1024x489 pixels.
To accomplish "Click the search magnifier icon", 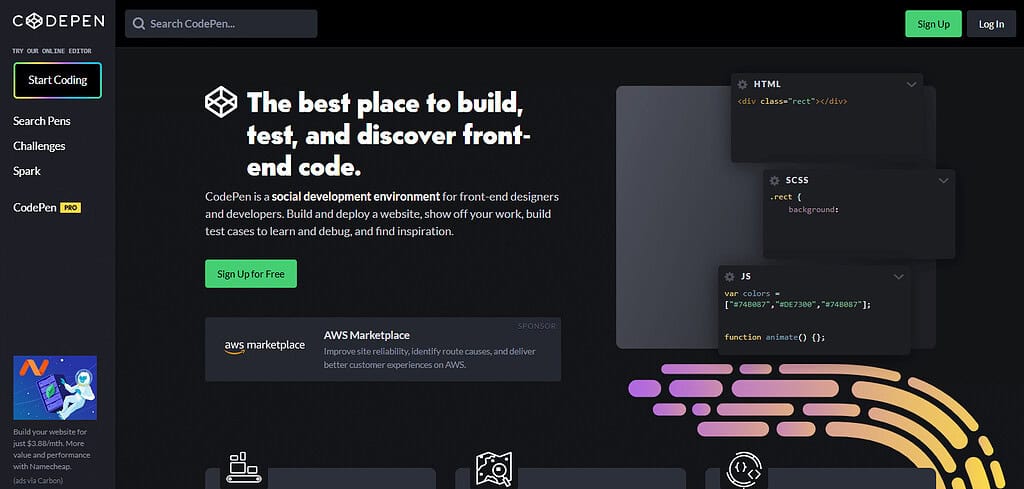I will pos(138,24).
